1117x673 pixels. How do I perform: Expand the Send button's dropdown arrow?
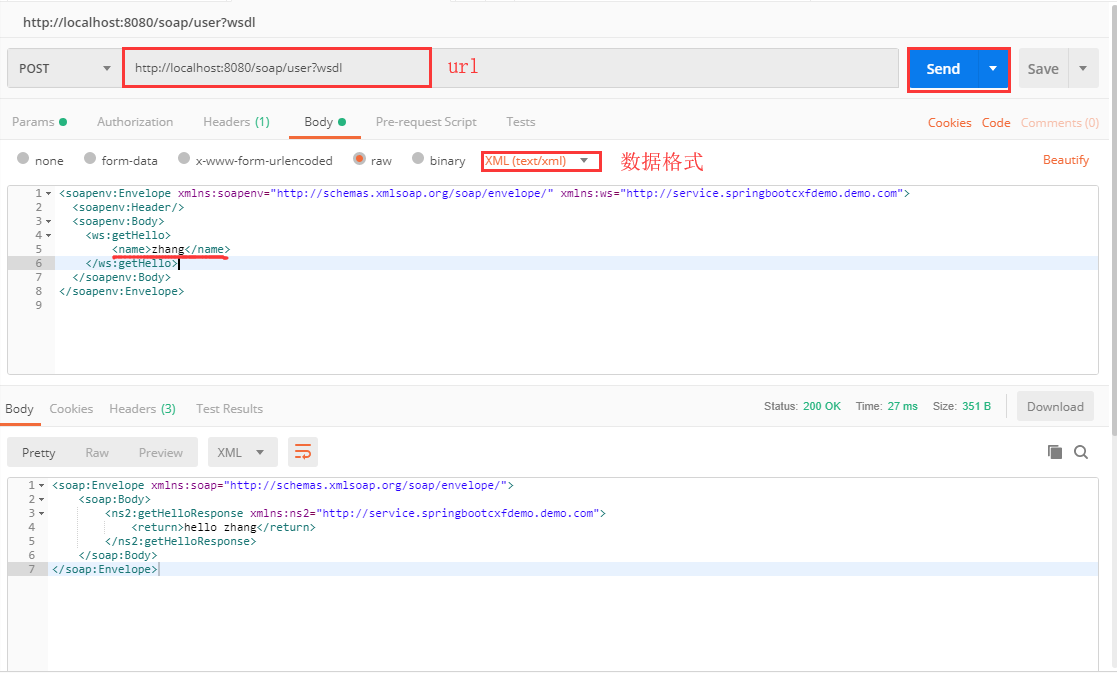[992, 68]
